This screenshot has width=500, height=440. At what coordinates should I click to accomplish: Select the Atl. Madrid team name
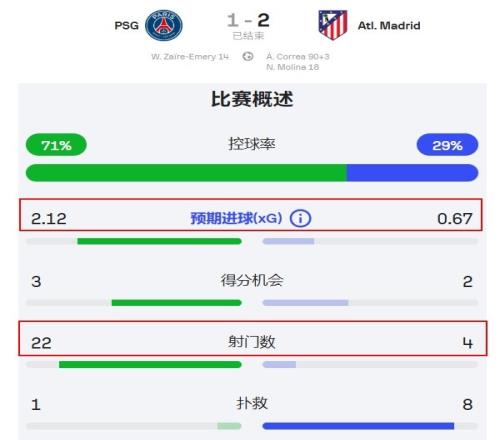coord(389,25)
